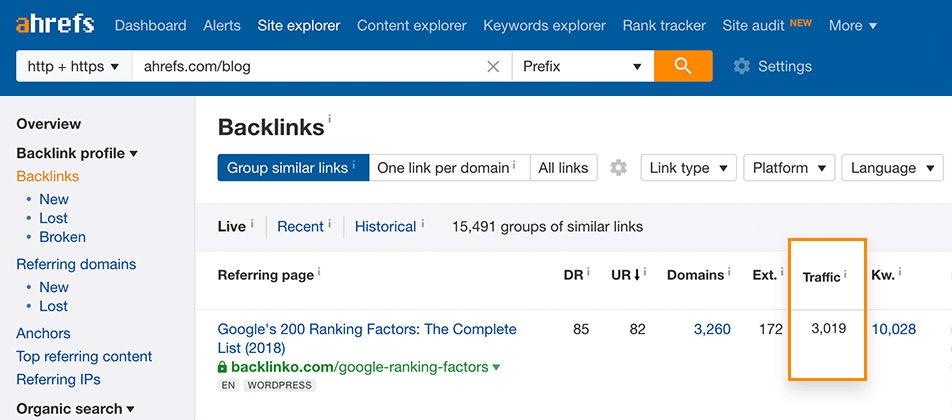Expand the green arrow after backlinko.com URL
The width and height of the screenshot is (952, 420).
(x=496, y=367)
